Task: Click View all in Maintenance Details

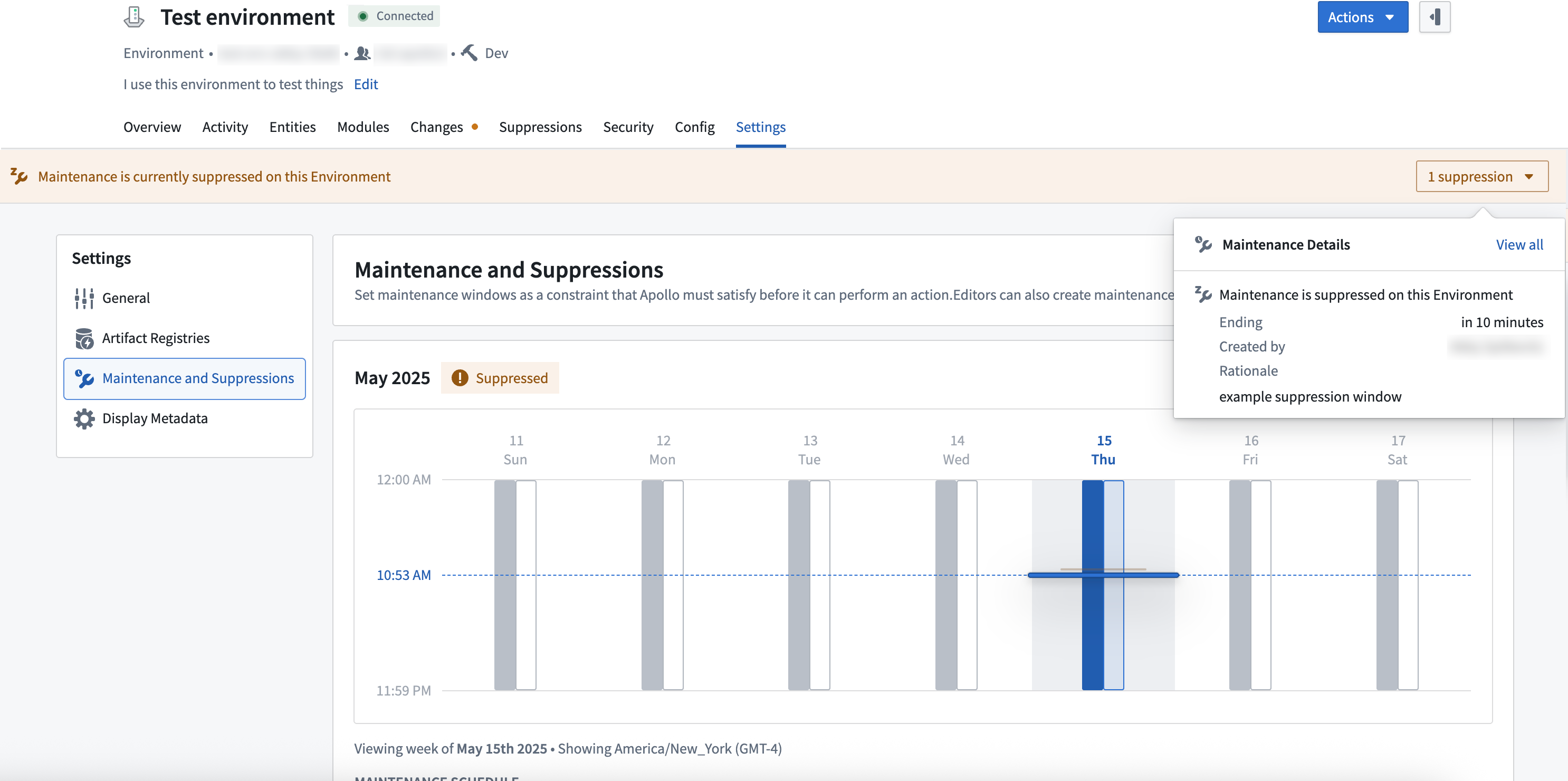Action: pos(1519,245)
